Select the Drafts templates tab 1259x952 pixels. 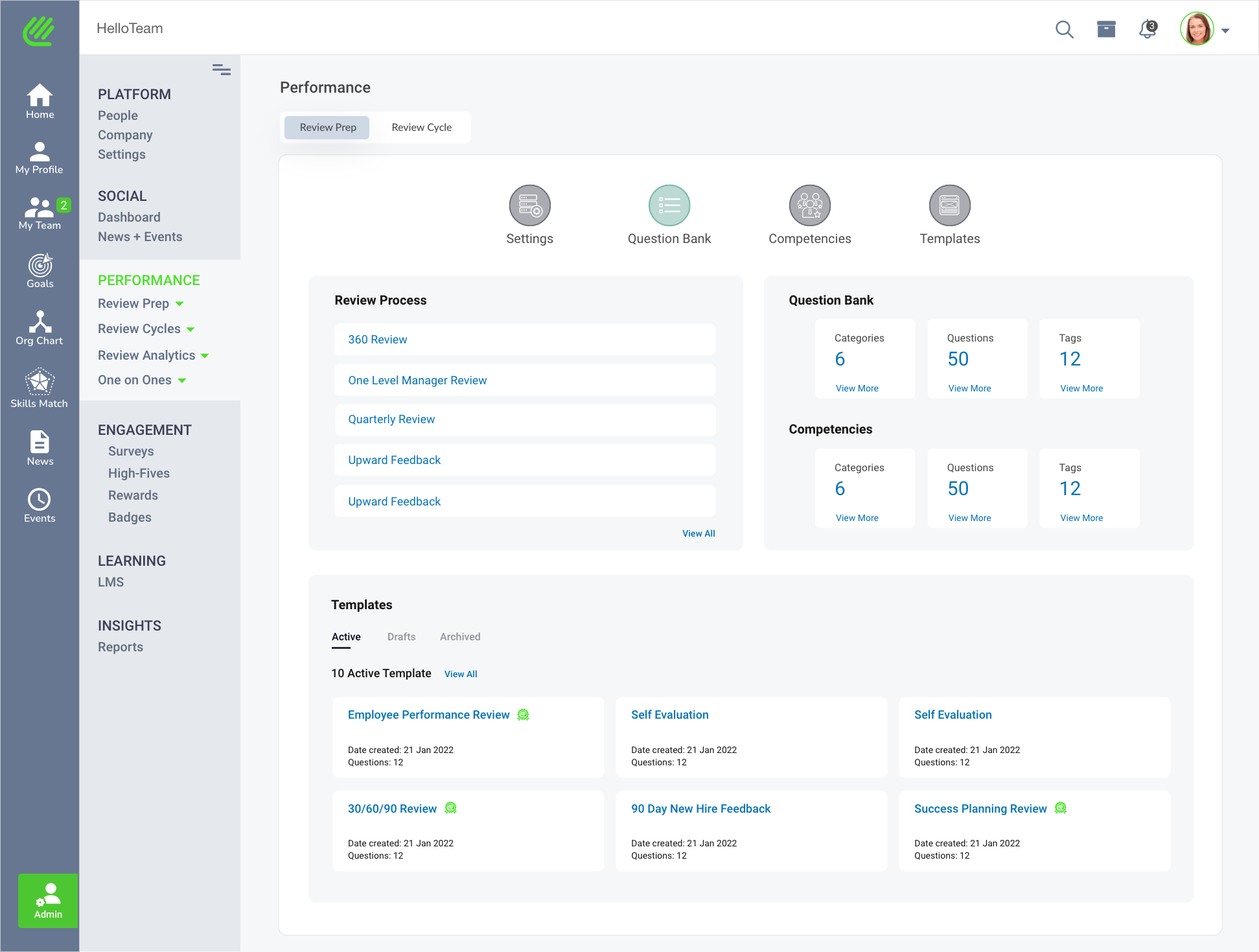click(x=402, y=637)
